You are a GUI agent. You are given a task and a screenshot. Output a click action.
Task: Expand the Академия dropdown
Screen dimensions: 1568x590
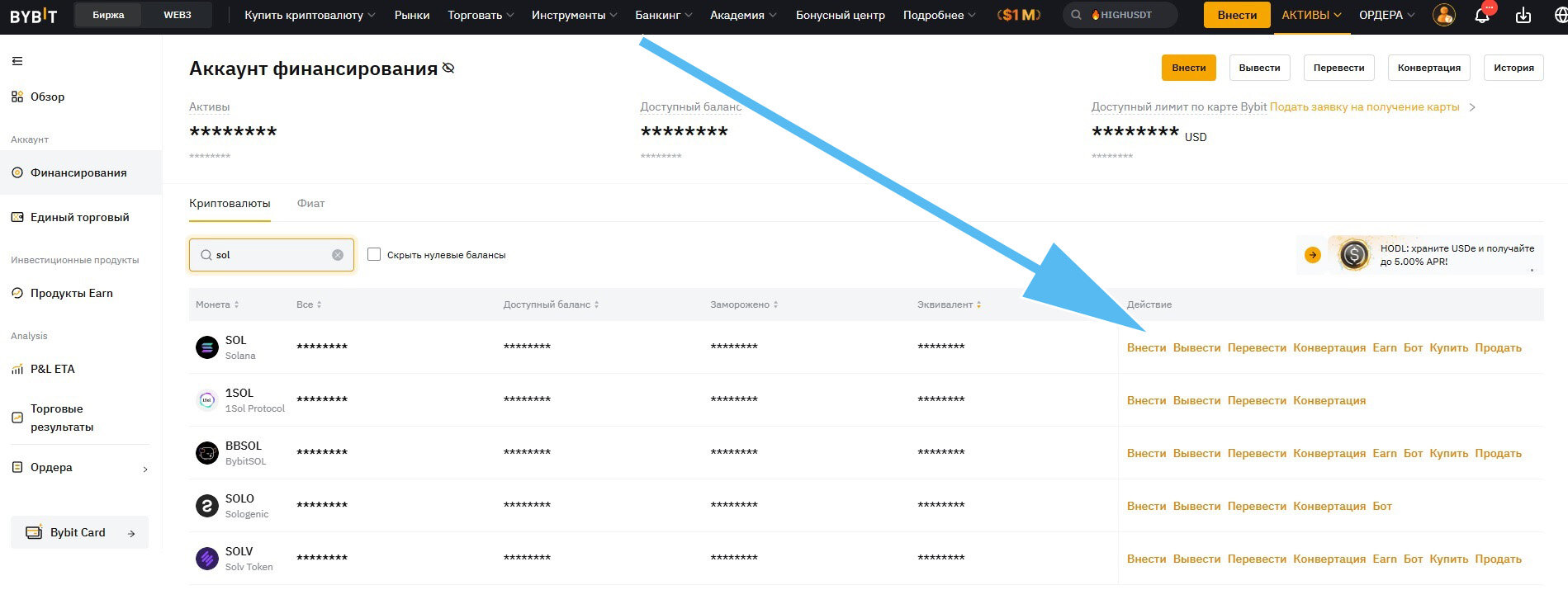pos(742,15)
